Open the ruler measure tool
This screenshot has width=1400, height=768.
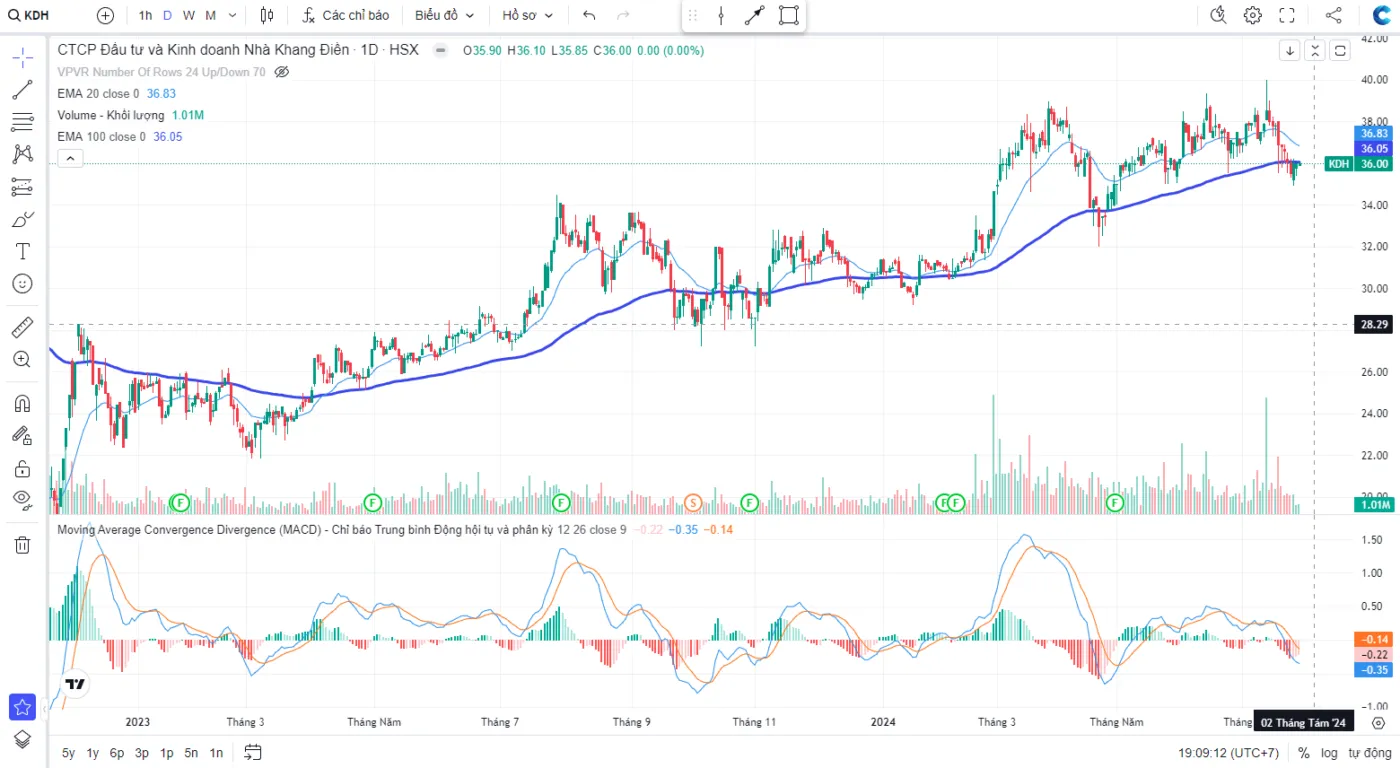pyautogui.click(x=22, y=327)
